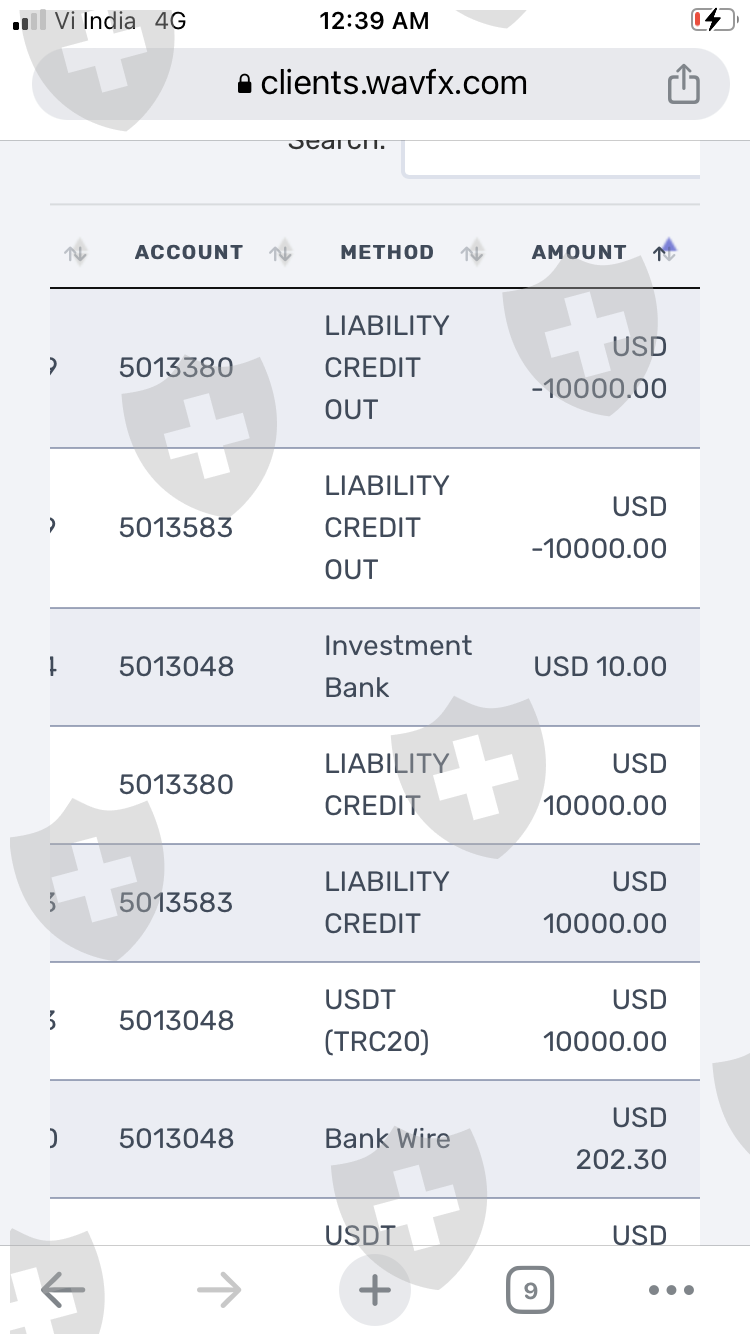
Task: Tap the share icon in address bar
Action: (x=683, y=84)
